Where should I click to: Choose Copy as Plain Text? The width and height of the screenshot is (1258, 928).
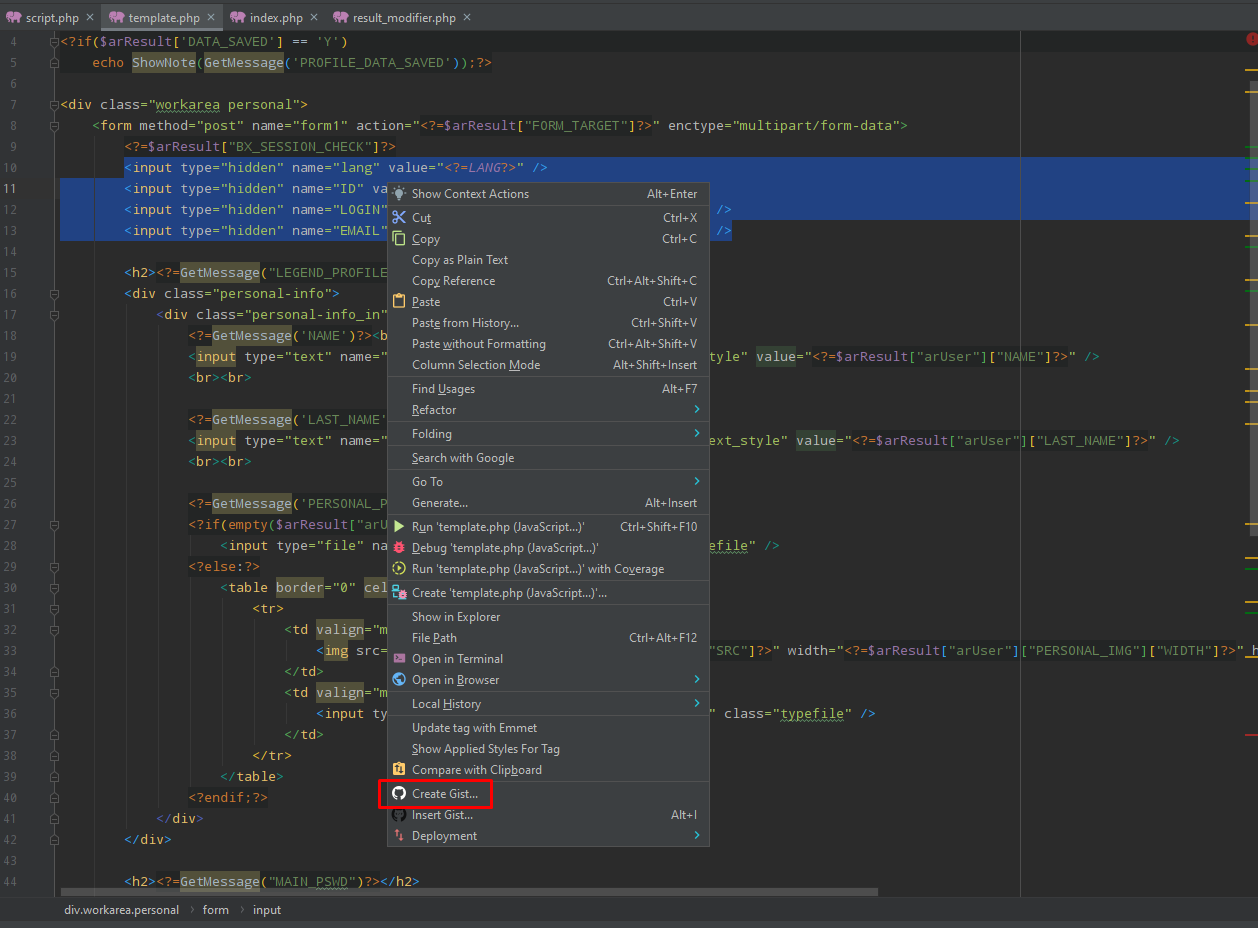548,260
